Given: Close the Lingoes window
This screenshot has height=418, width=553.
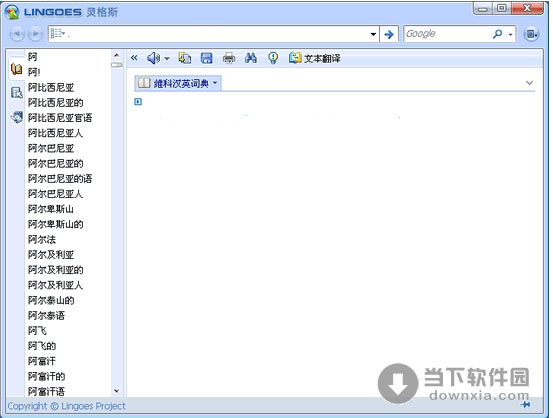Looking at the screenshot, I should (x=527, y=8).
